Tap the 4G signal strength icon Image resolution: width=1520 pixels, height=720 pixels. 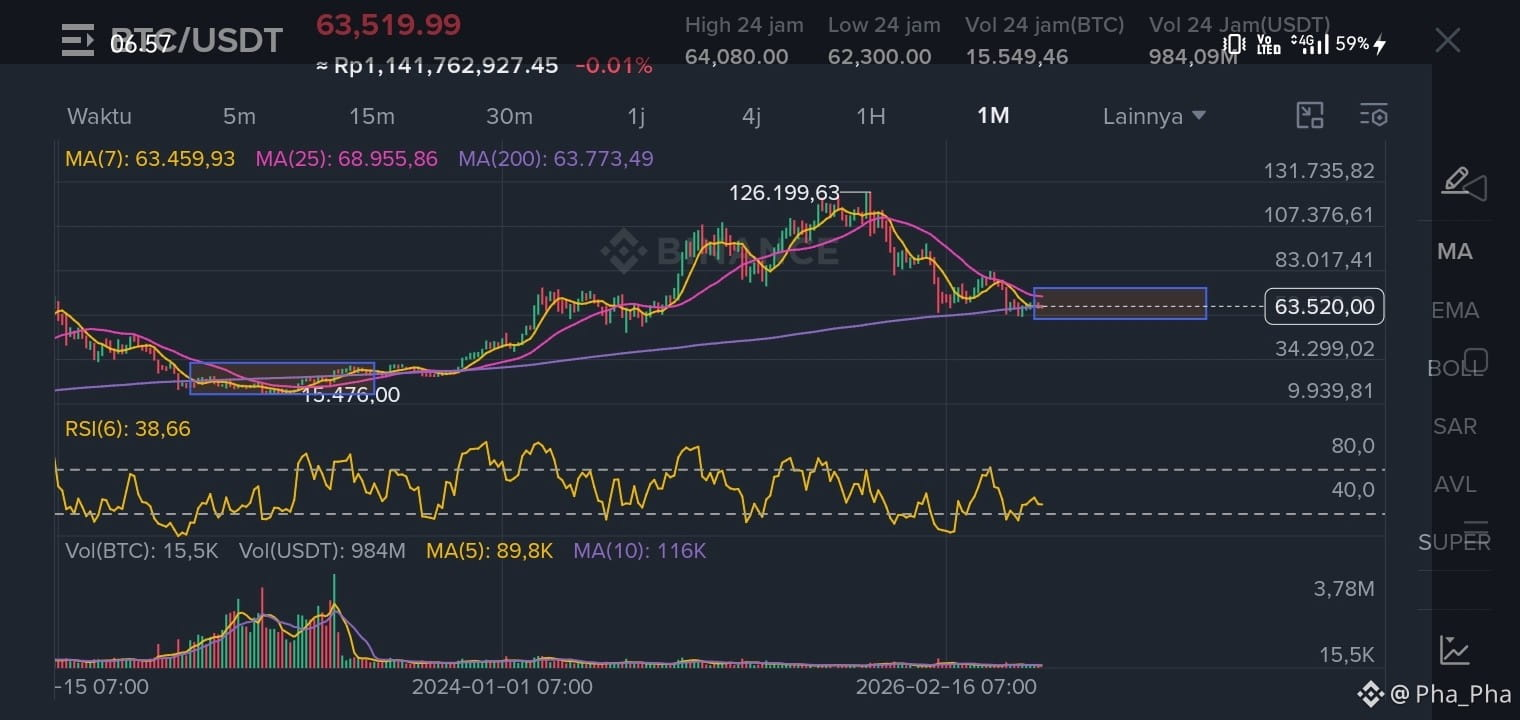(1309, 43)
